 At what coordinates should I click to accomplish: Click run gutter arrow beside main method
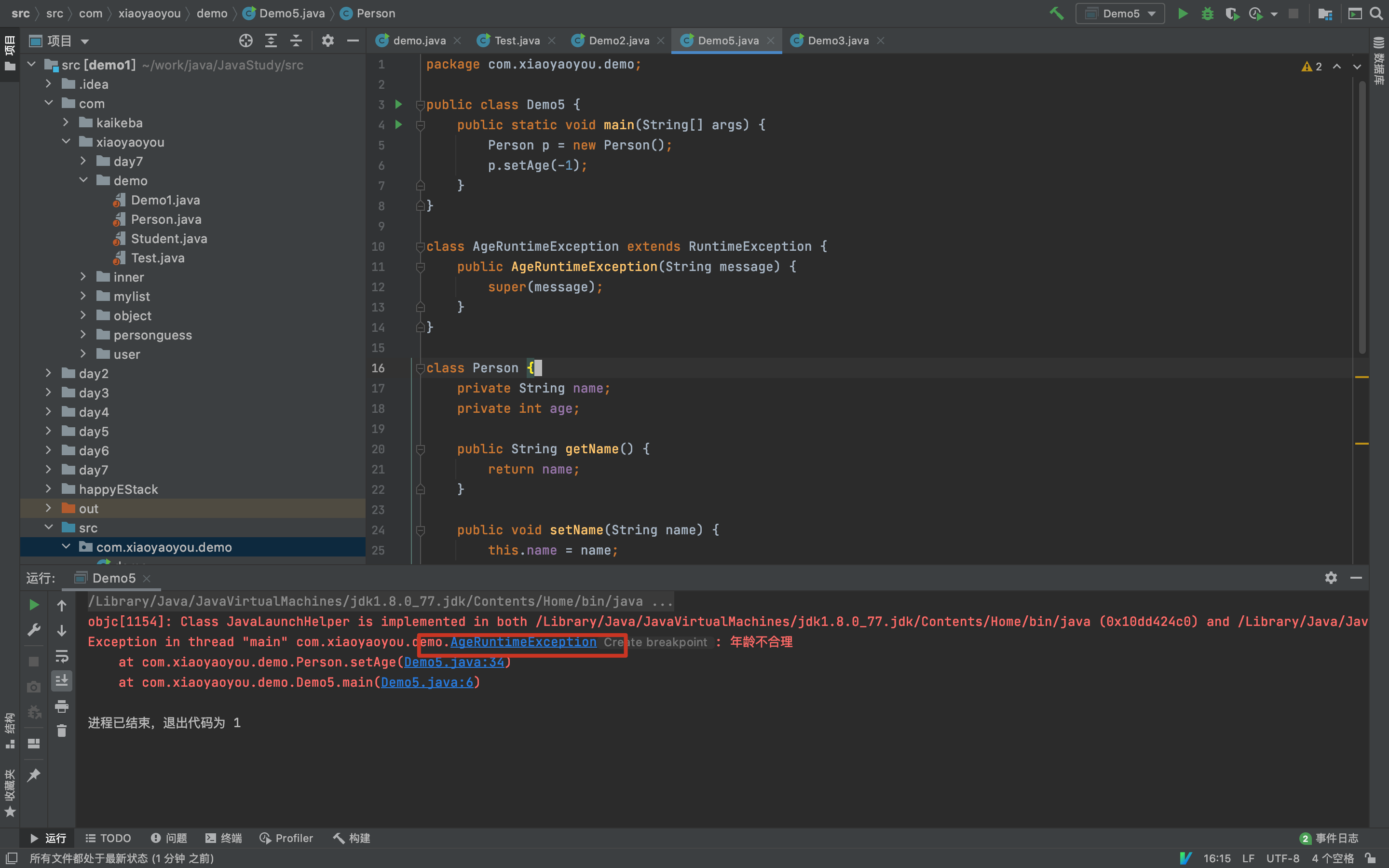(x=399, y=124)
